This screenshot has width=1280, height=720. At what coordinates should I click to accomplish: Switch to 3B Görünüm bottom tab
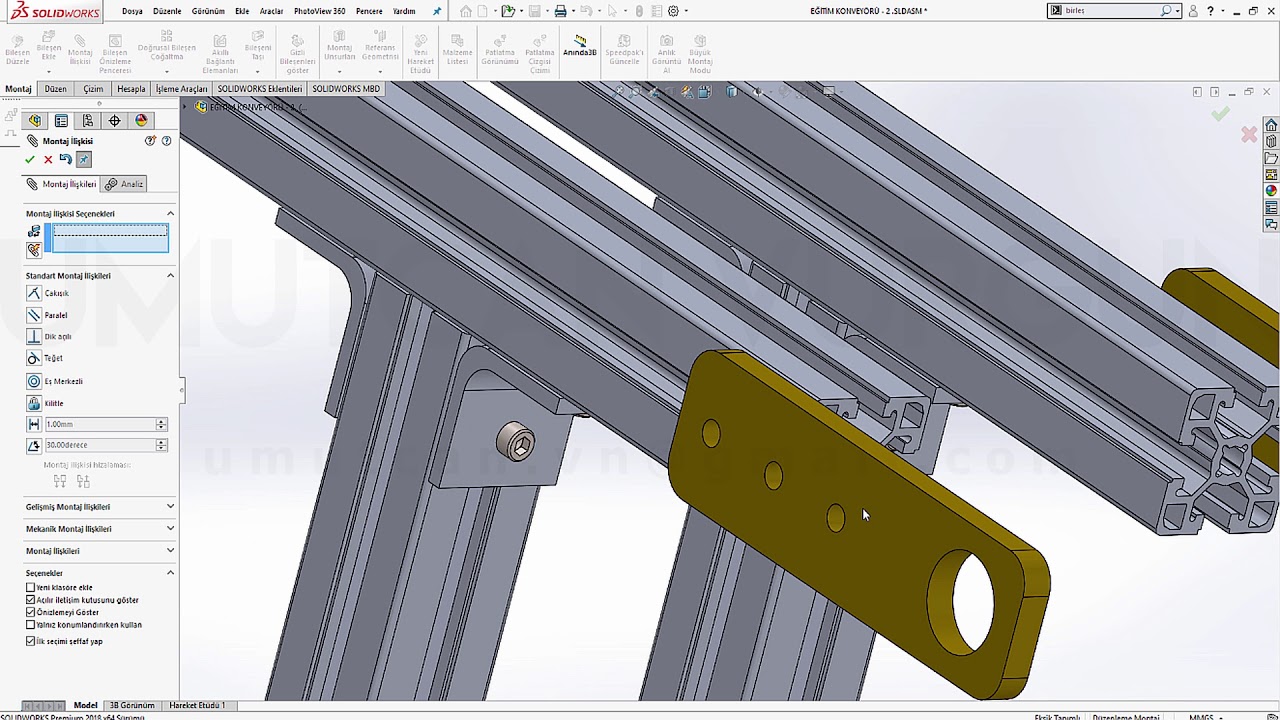[132, 705]
